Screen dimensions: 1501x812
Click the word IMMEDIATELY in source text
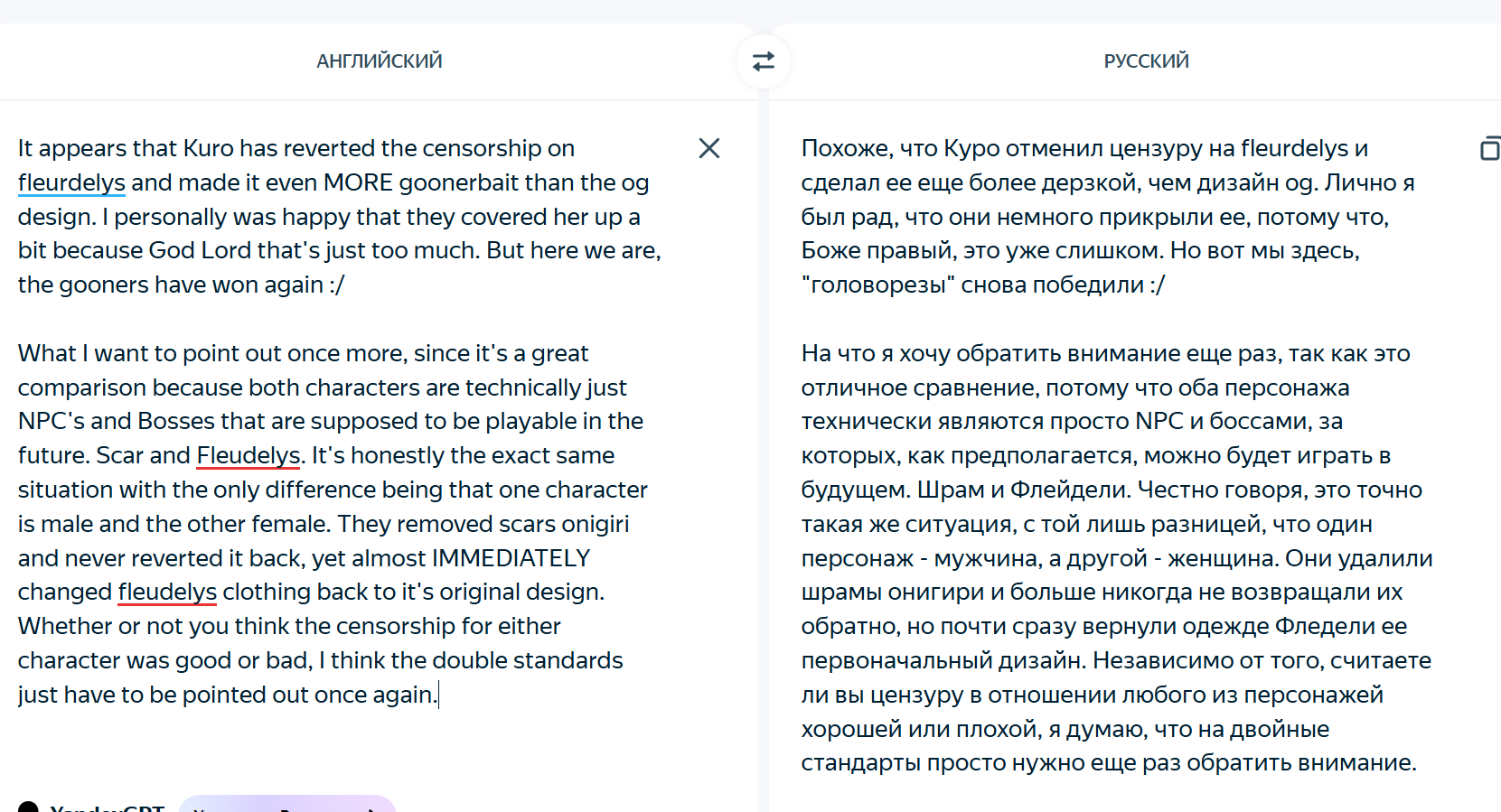(x=511, y=558)
